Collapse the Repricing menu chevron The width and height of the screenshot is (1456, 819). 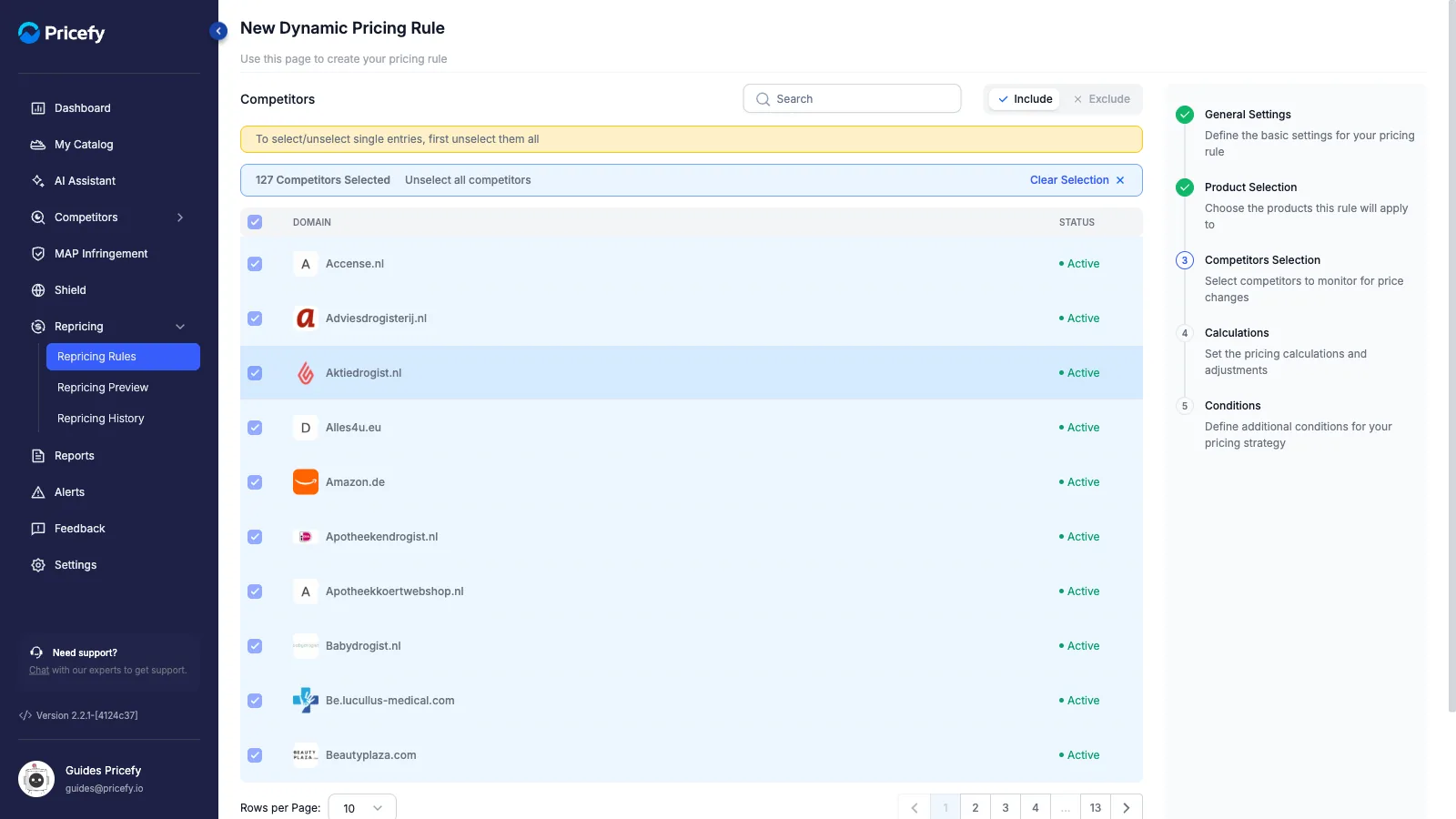coord(180,327)
